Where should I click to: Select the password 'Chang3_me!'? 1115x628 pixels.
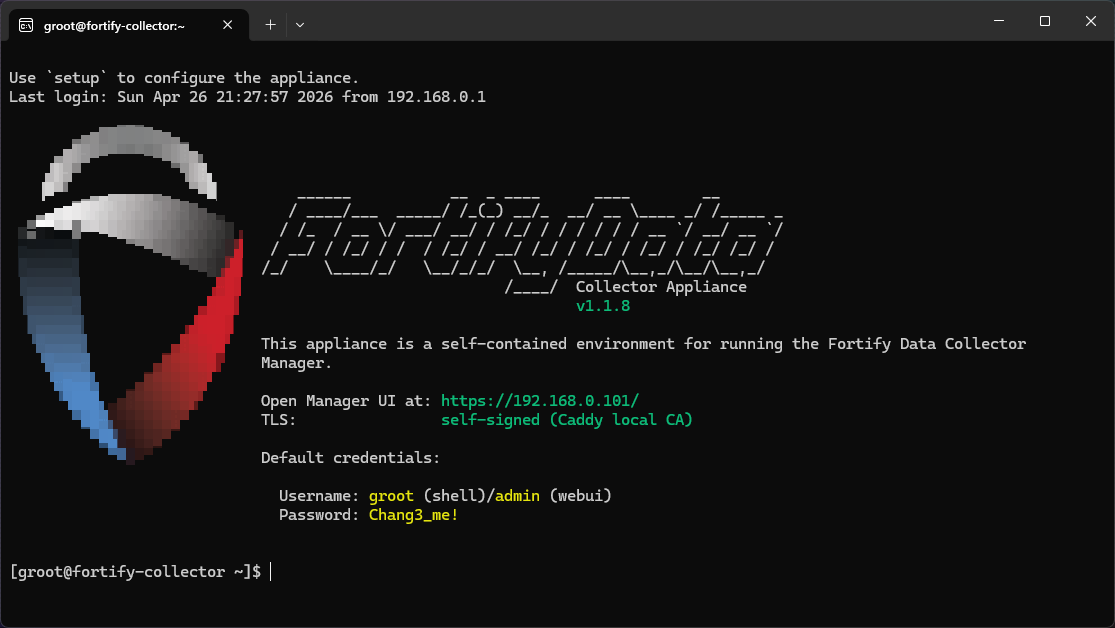tap(413, 515)
